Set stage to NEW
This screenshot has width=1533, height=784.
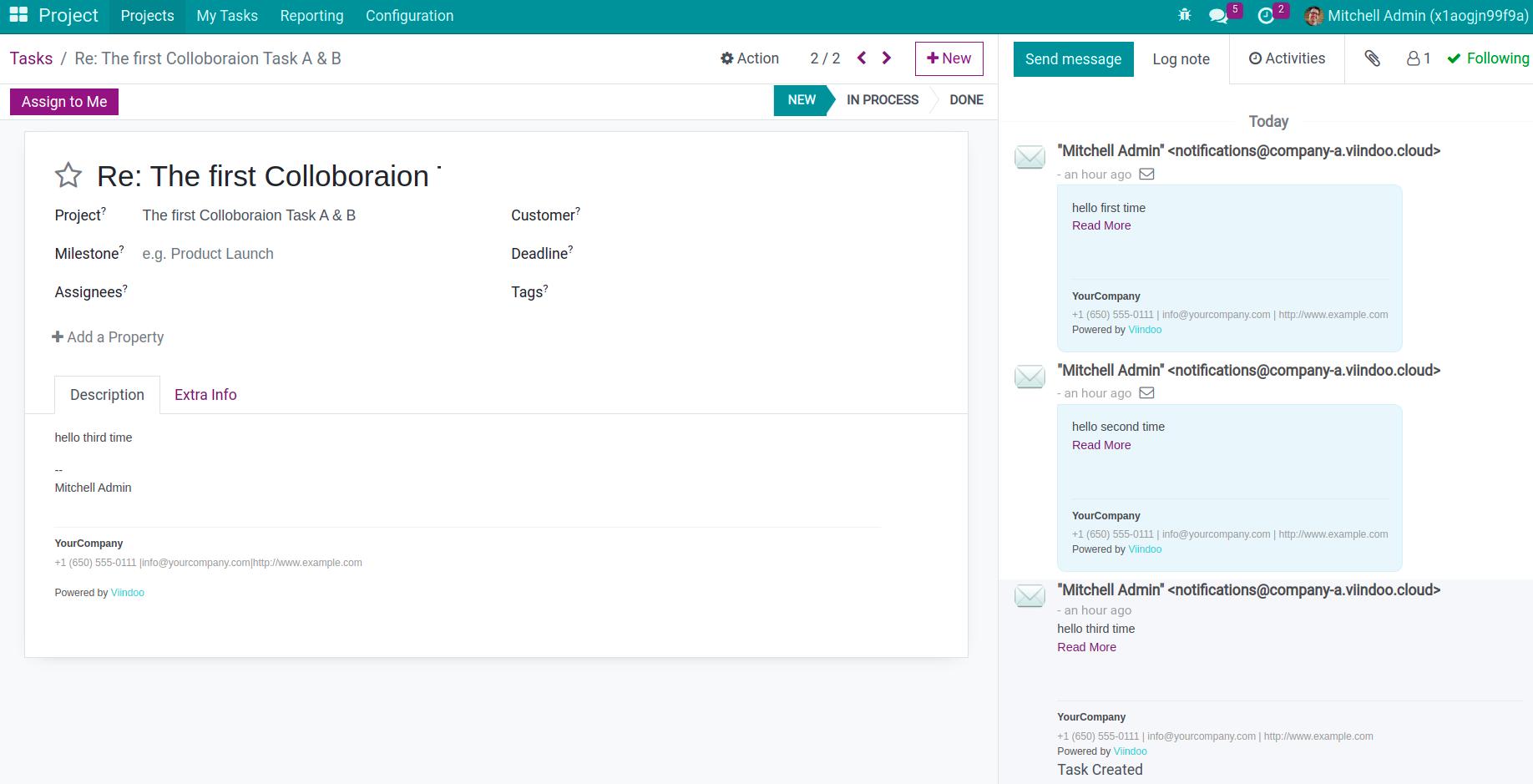801,100
